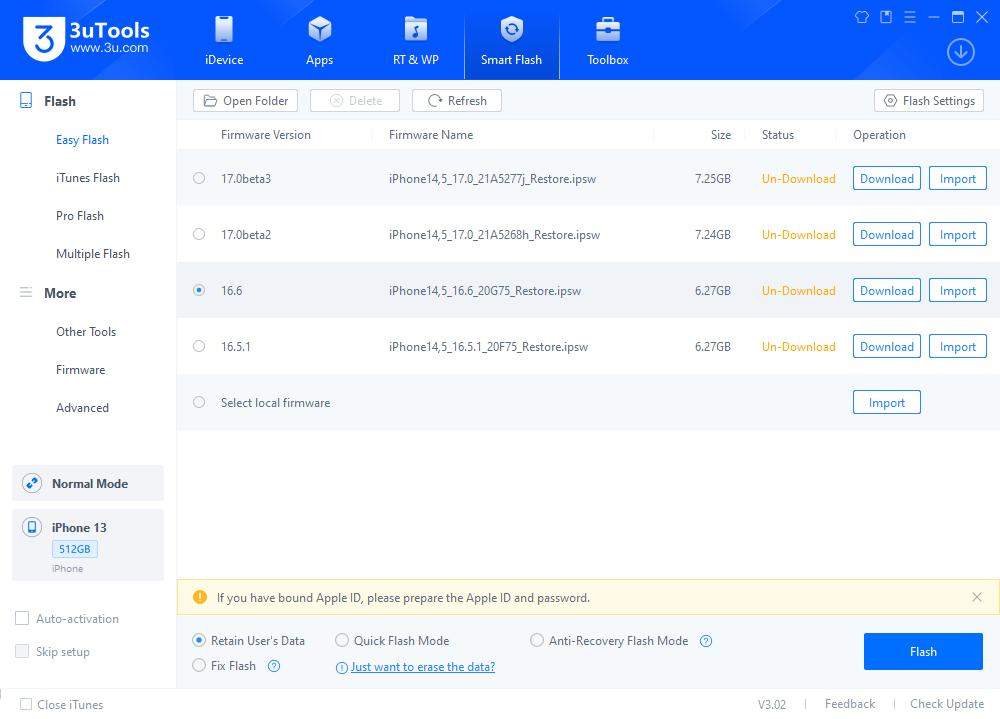This screenshot has height=719, width=1000.
Task: Click the download manager arrow icon
Action: [x=960, y=52]
